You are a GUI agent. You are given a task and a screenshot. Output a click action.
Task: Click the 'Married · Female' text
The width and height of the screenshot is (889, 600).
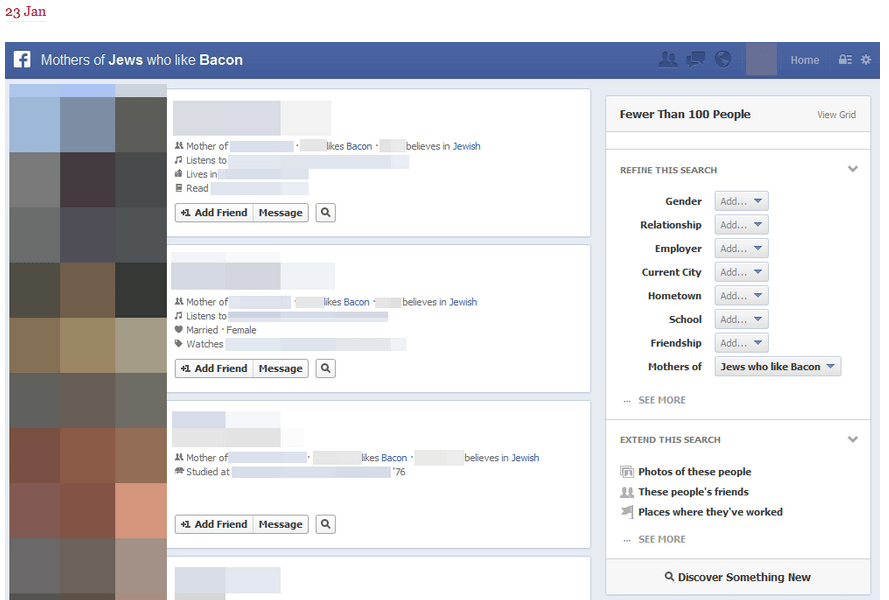click(x=221, y=330)
